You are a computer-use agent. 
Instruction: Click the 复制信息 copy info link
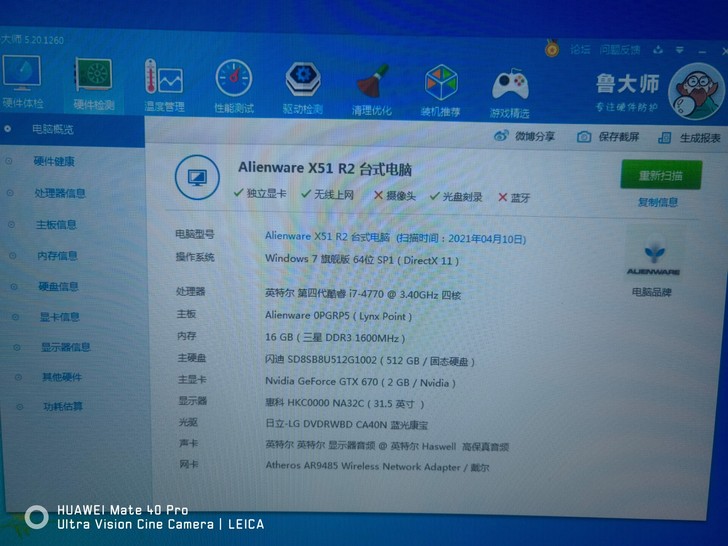pos(658,202)
